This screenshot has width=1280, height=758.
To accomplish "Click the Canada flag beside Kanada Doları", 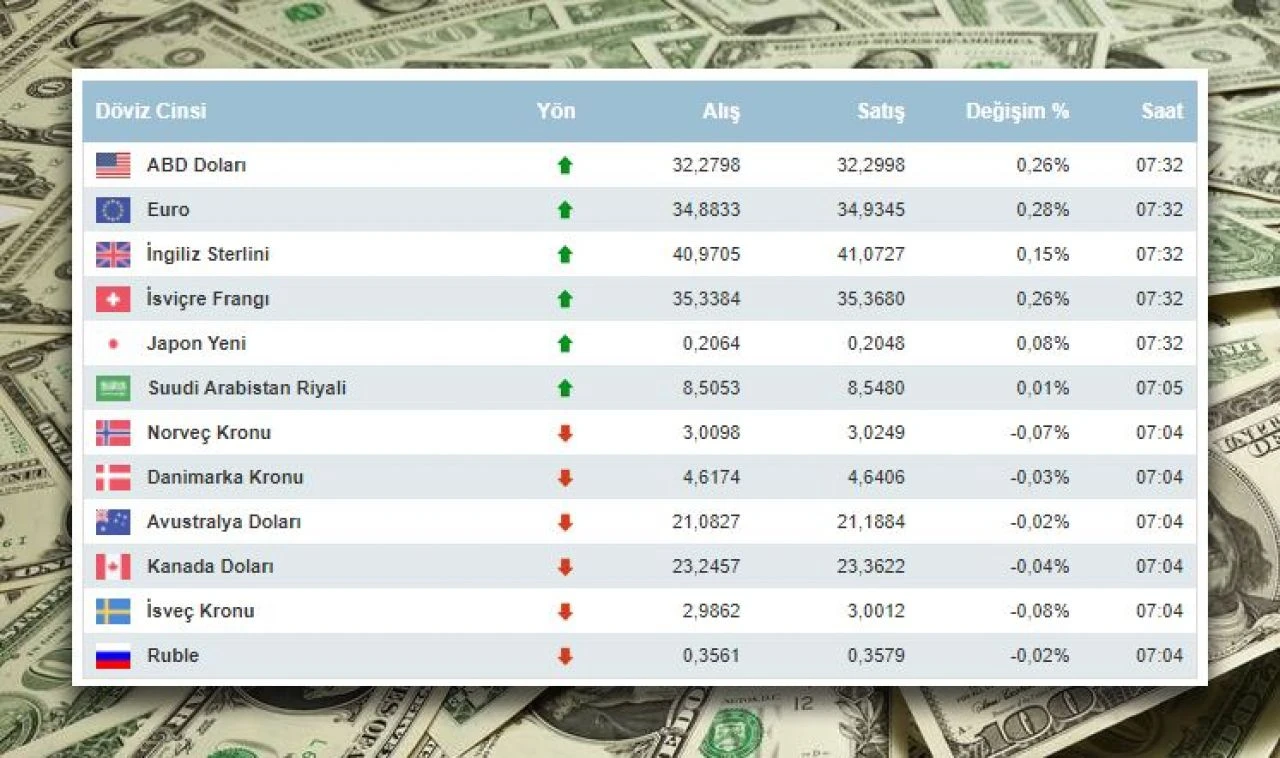I will (114, 566).
